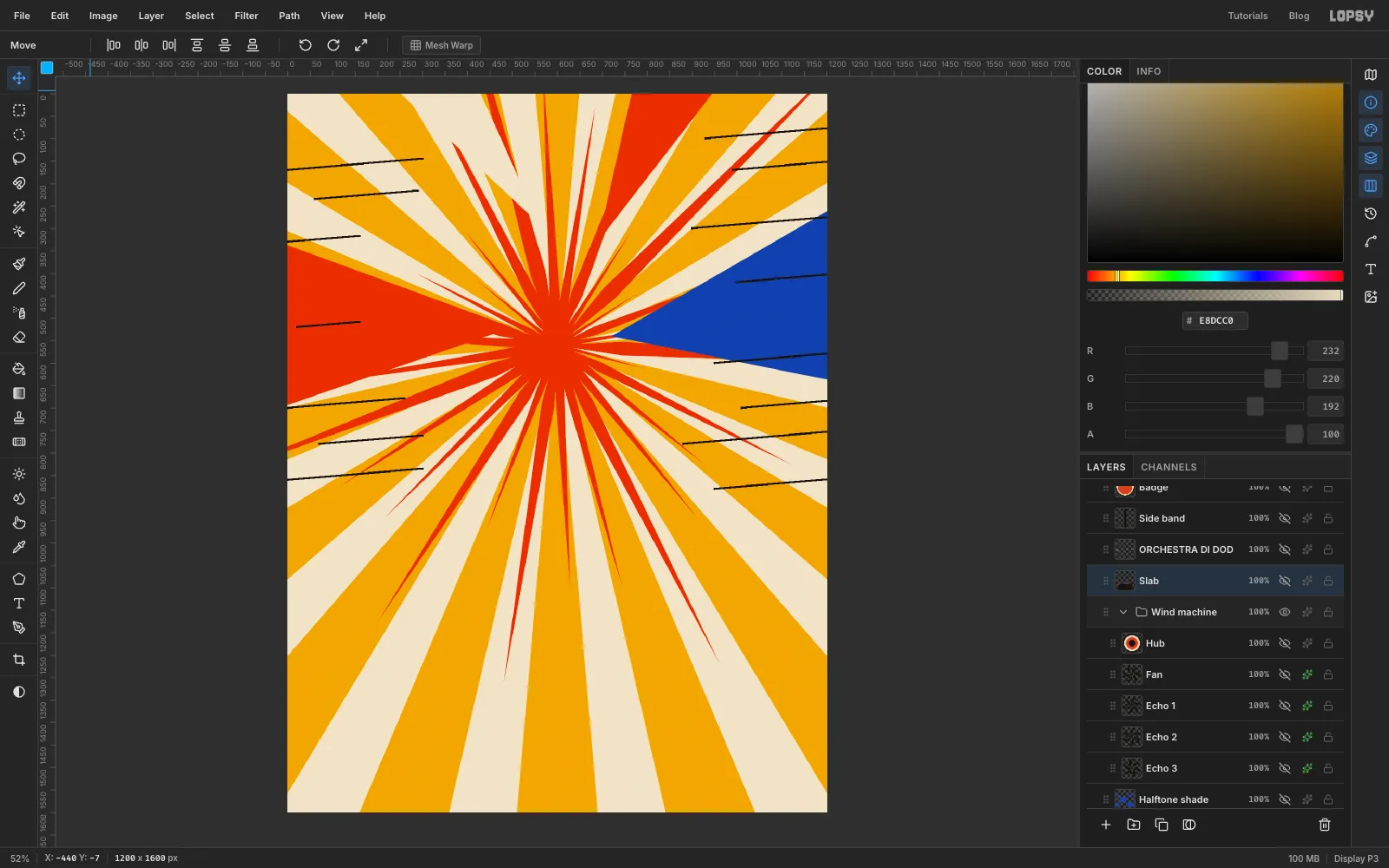Select the Halftone shade layer
Image resolution: width=1389 pixels, height=868 pixels.
coord(1215,799)
